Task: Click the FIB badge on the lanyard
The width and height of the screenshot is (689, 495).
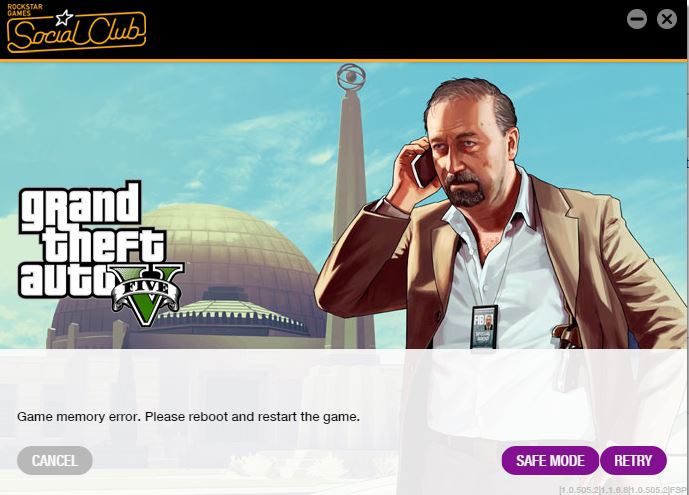Action: 484,326
